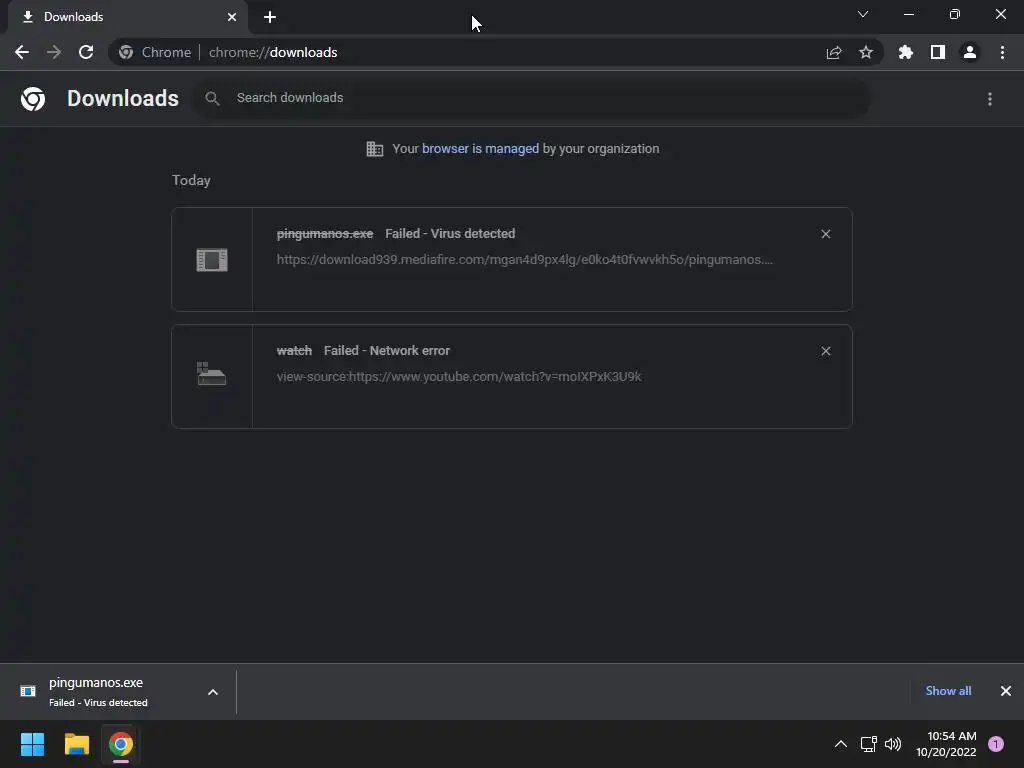Viewport: 1024px width, 768px height.
Task: Expand pingumanos.exe download shelf options
Action: [213, 692]
